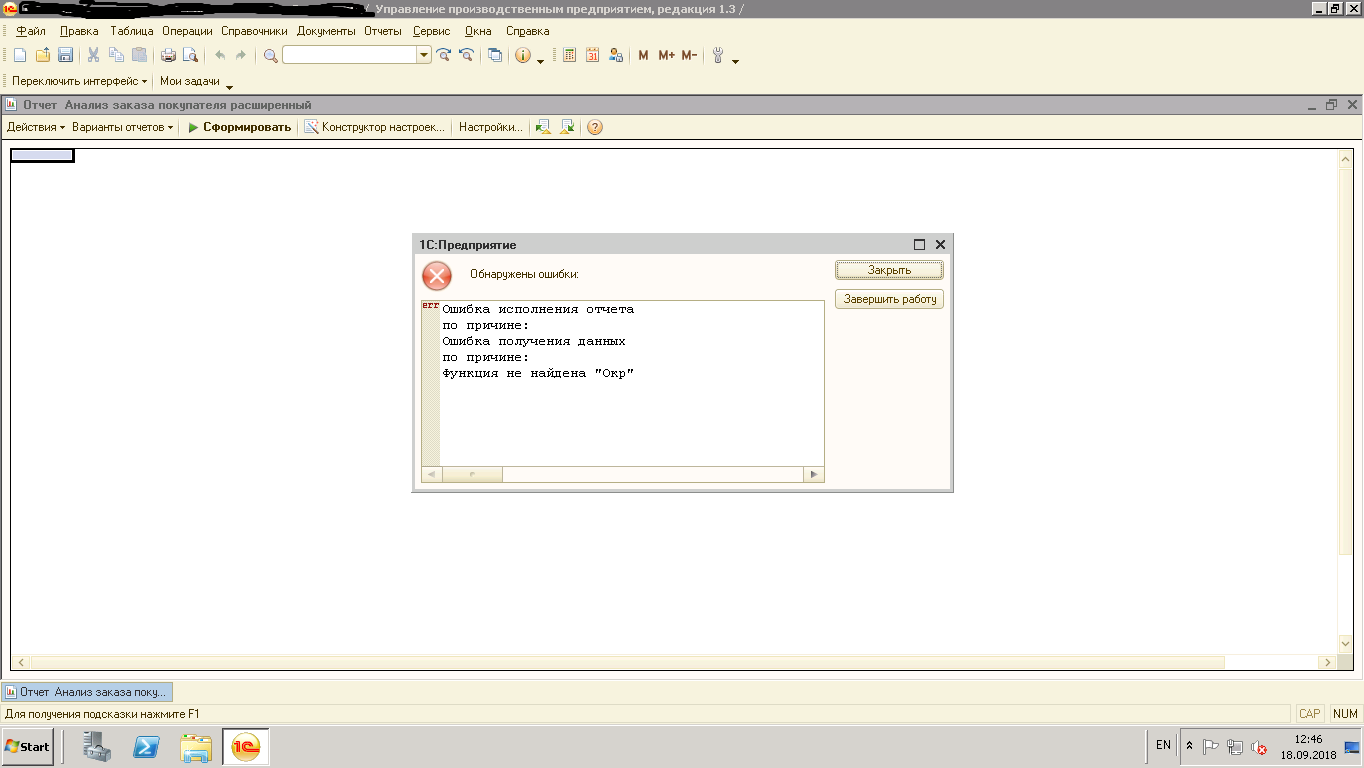Open the Calculator icon

click(570, 56)
